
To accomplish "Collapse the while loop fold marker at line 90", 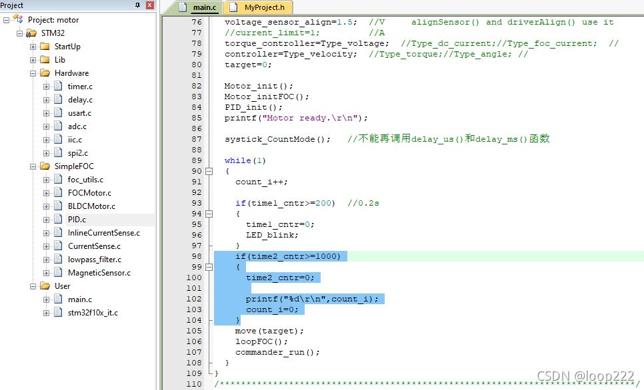I will pos(209,171).
